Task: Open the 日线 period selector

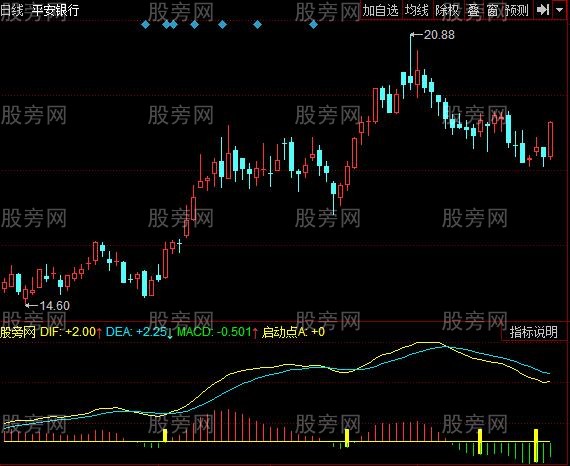Action: click(x=11, y=10)
